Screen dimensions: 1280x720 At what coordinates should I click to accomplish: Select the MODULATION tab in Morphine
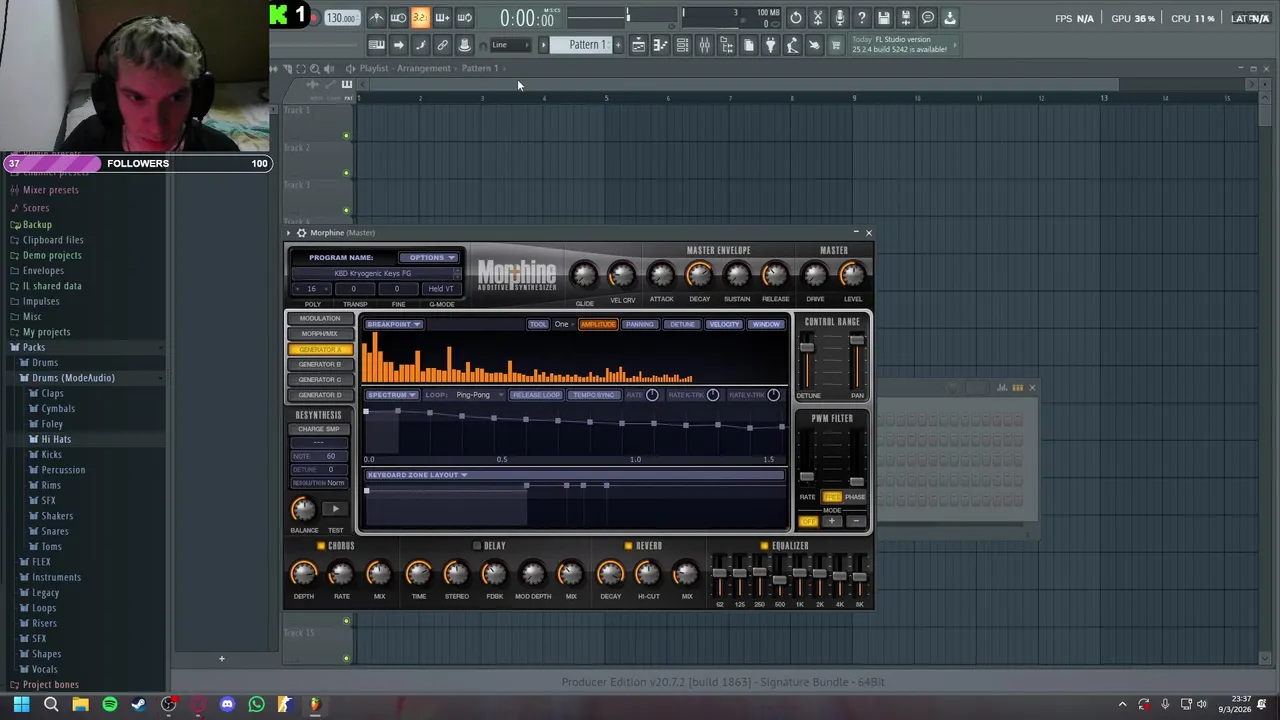(x=320, y=318)
